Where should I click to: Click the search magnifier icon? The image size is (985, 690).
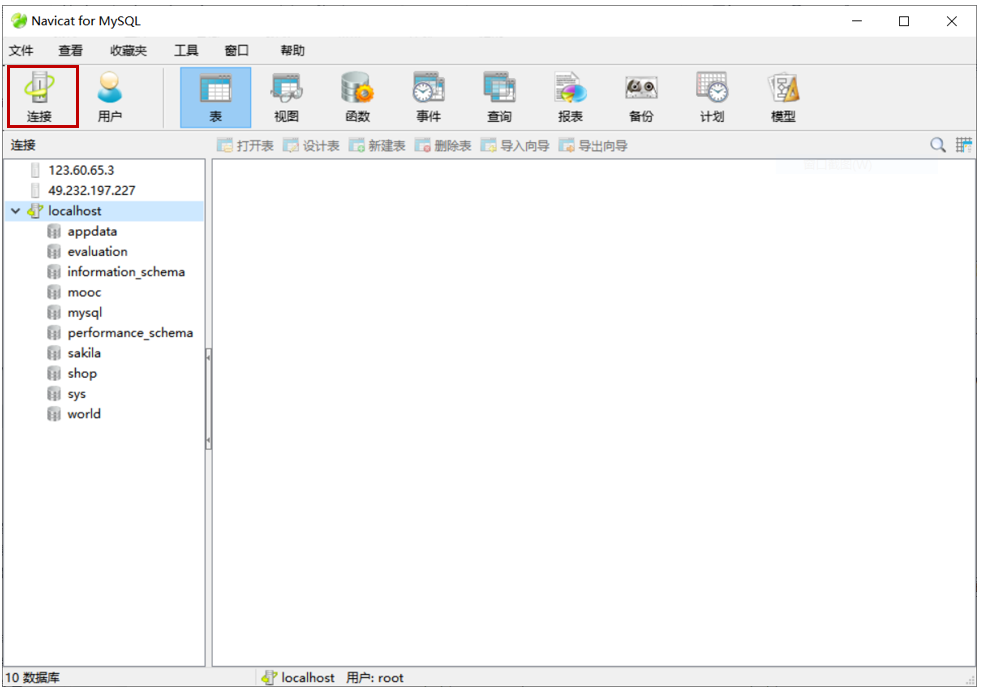point(937,145)
